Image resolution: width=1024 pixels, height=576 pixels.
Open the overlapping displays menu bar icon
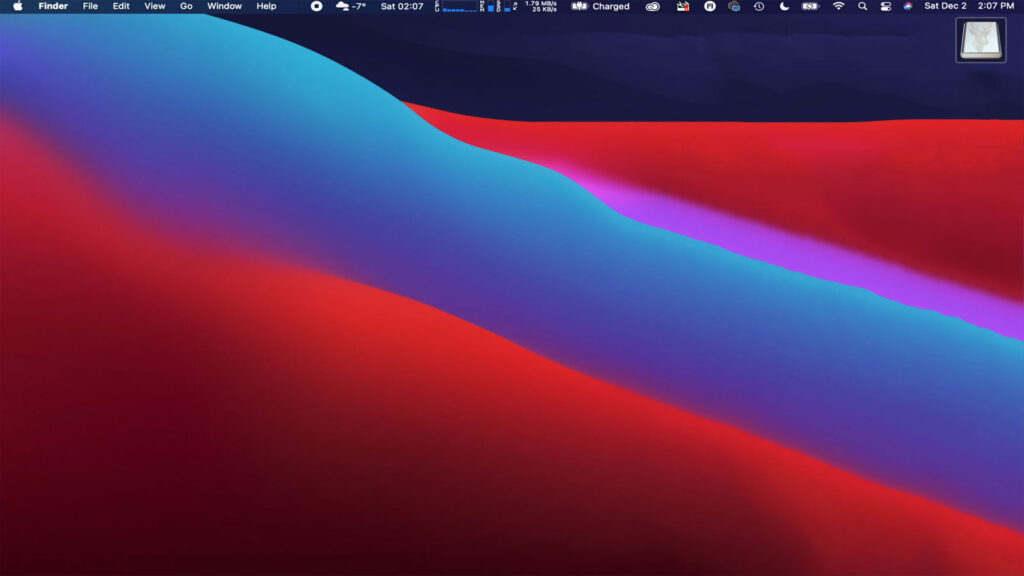[x=734, y=6]
